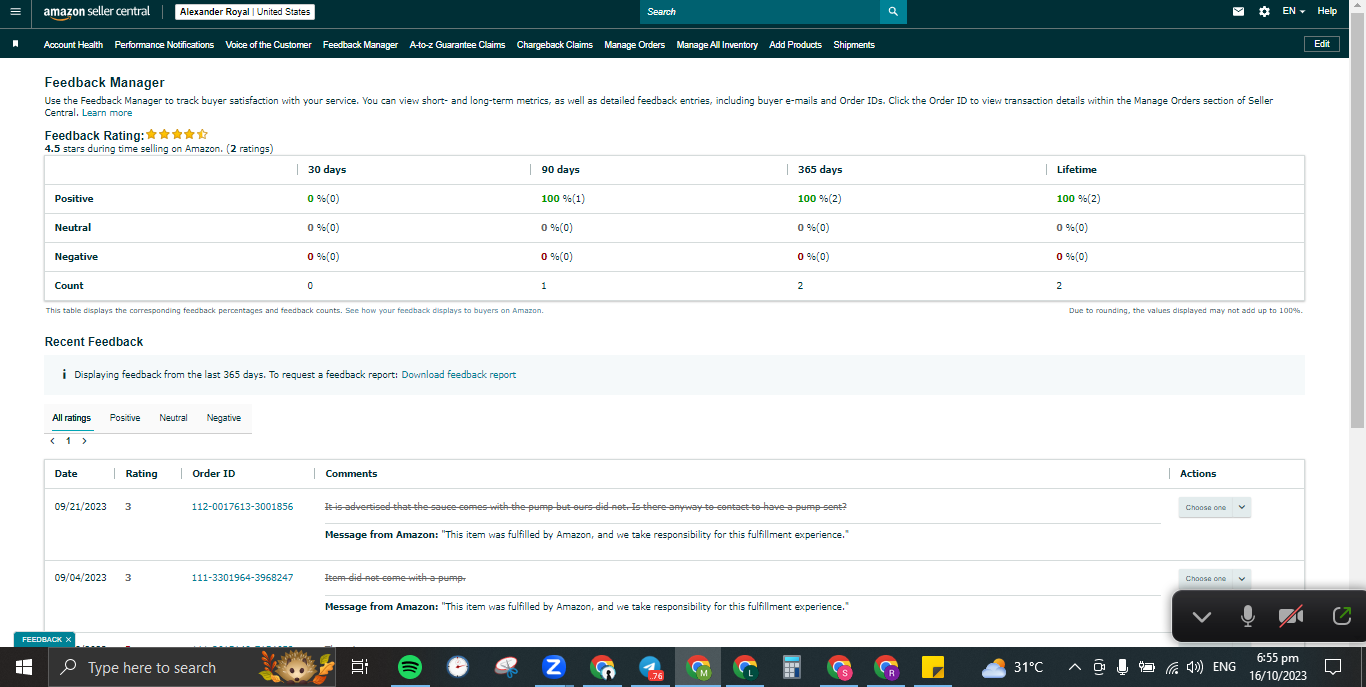Viewport: 1366px width, 687px height.
Task: Open the Windows notifications panel
Action: 1333,667
